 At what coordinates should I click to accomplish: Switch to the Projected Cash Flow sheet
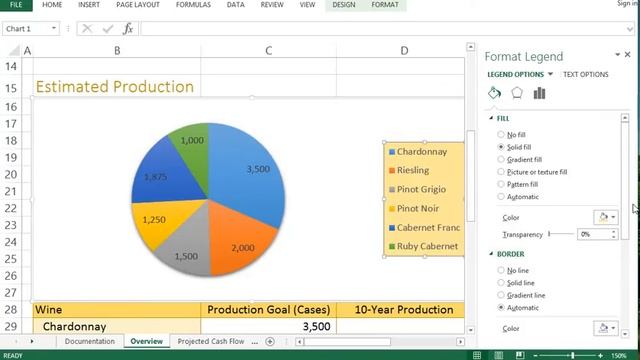(x=211, y=341)
